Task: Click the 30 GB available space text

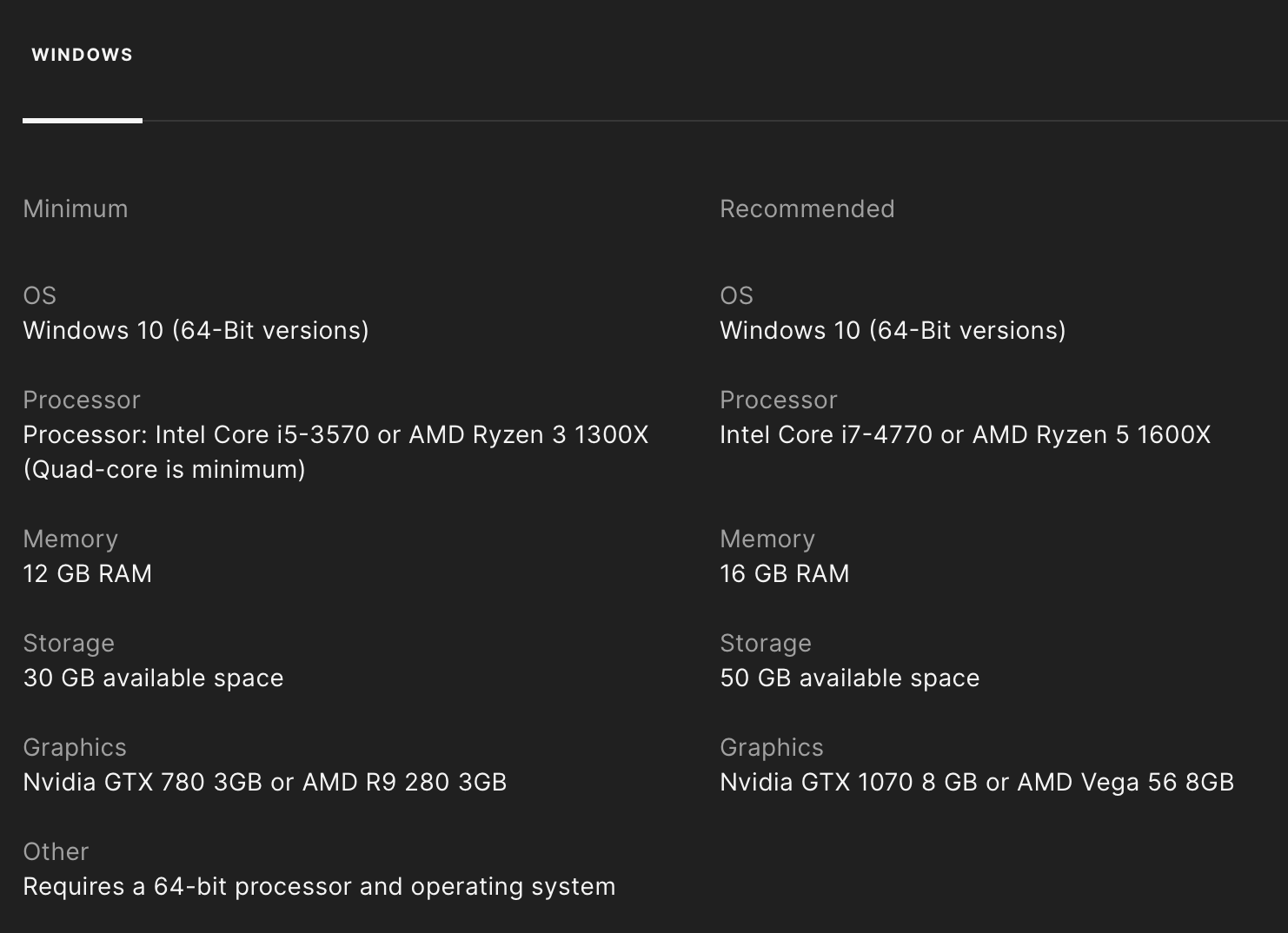Action: [153, 678]
